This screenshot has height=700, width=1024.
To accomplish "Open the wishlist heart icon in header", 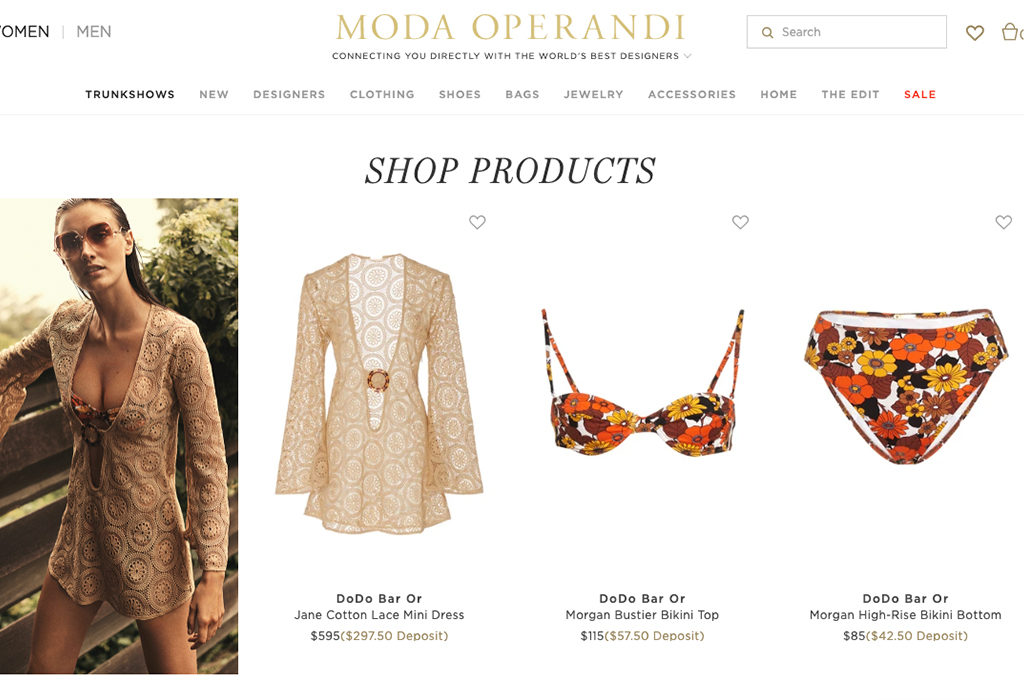I will (974, 32).
